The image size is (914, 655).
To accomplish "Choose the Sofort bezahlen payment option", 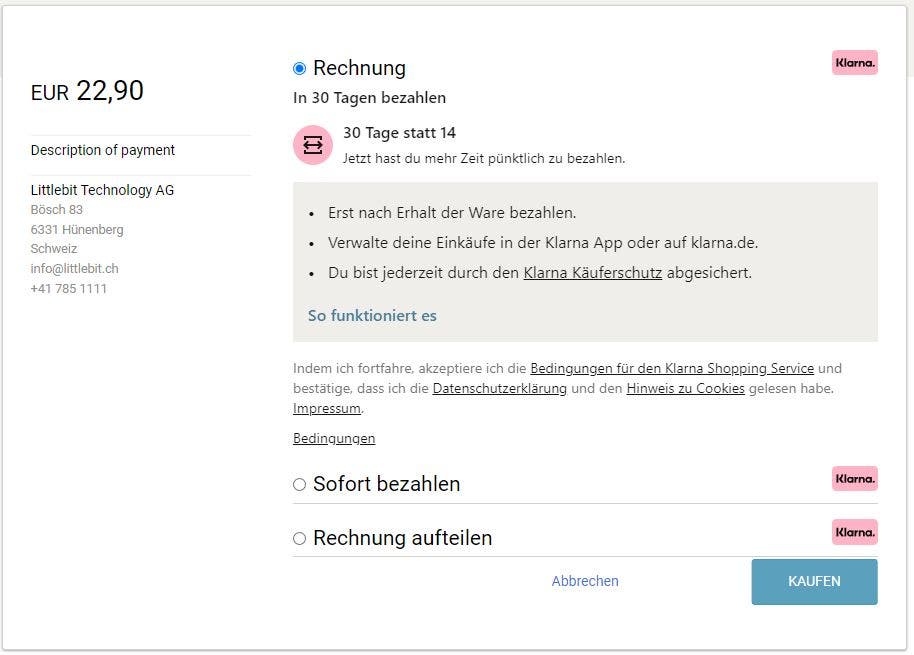I will point(300,484).
